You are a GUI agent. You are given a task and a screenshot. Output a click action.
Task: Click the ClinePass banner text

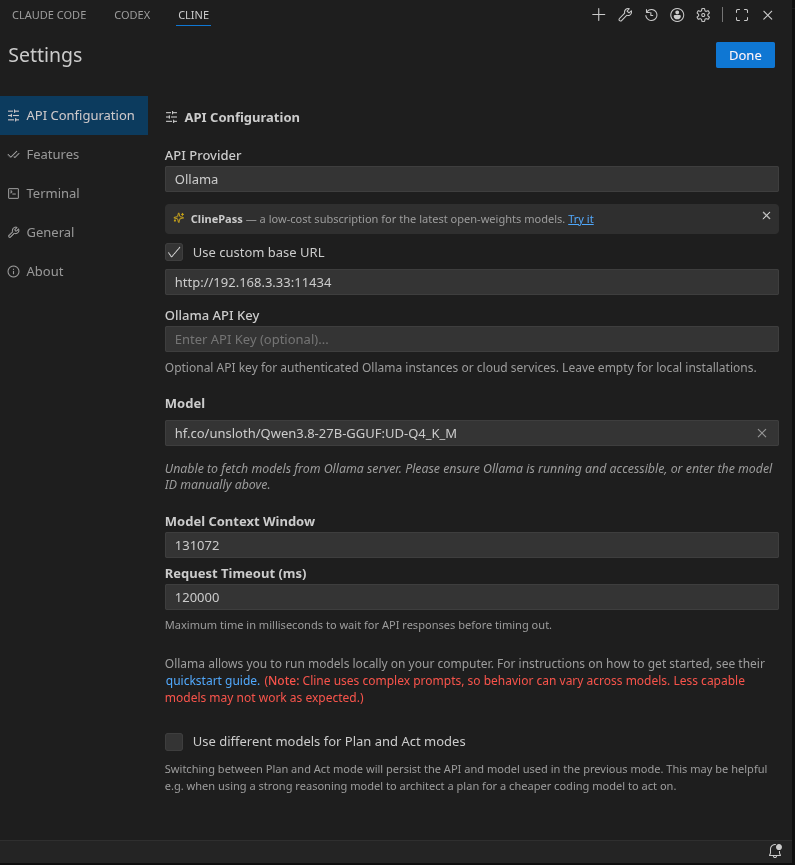tap(378, 219)
